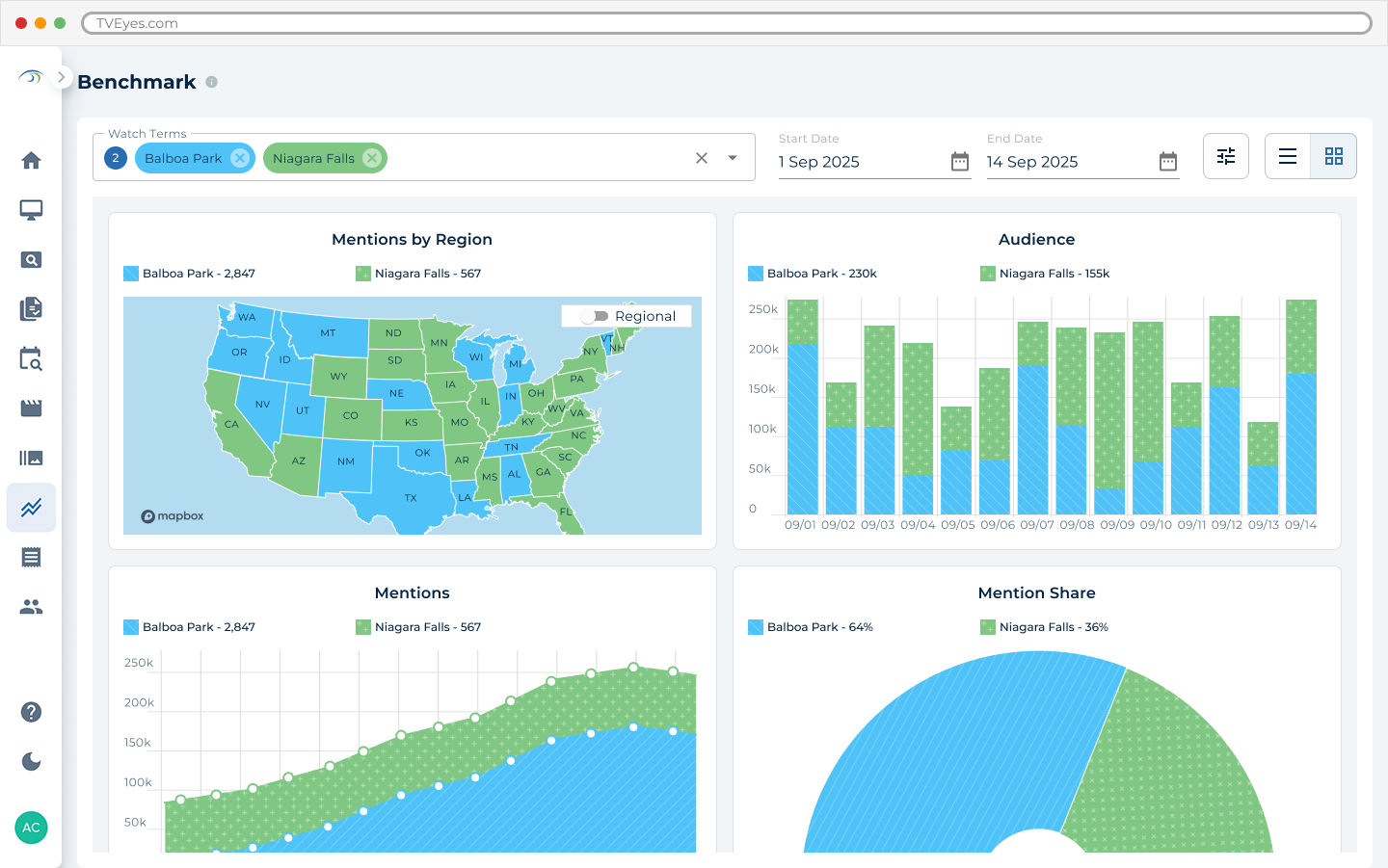1388x868 pixels.
Task: Click the Benchmark info icon
Action: pyautogui.click(x=212, y=83)
